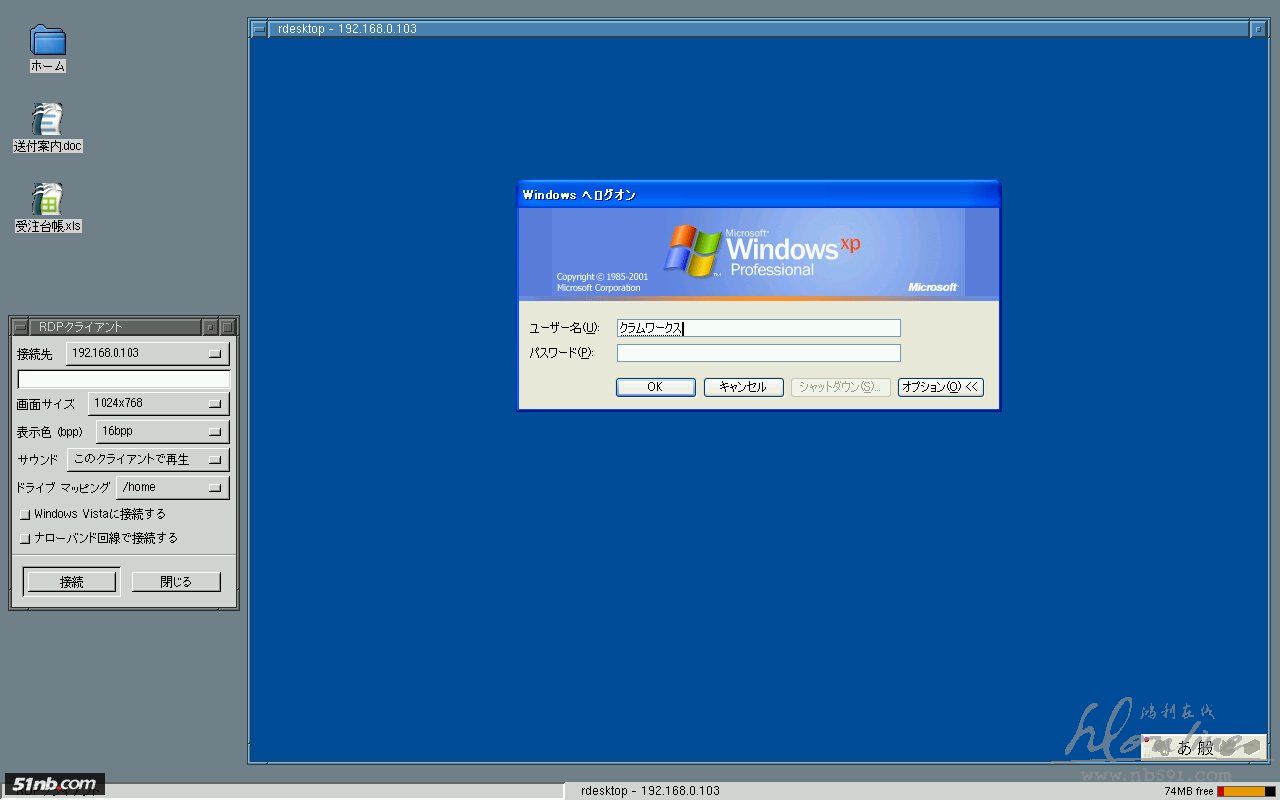Select the rdesktop entry in the bottom taskbar
The image size is (1280, 800).
pos(650,791)
